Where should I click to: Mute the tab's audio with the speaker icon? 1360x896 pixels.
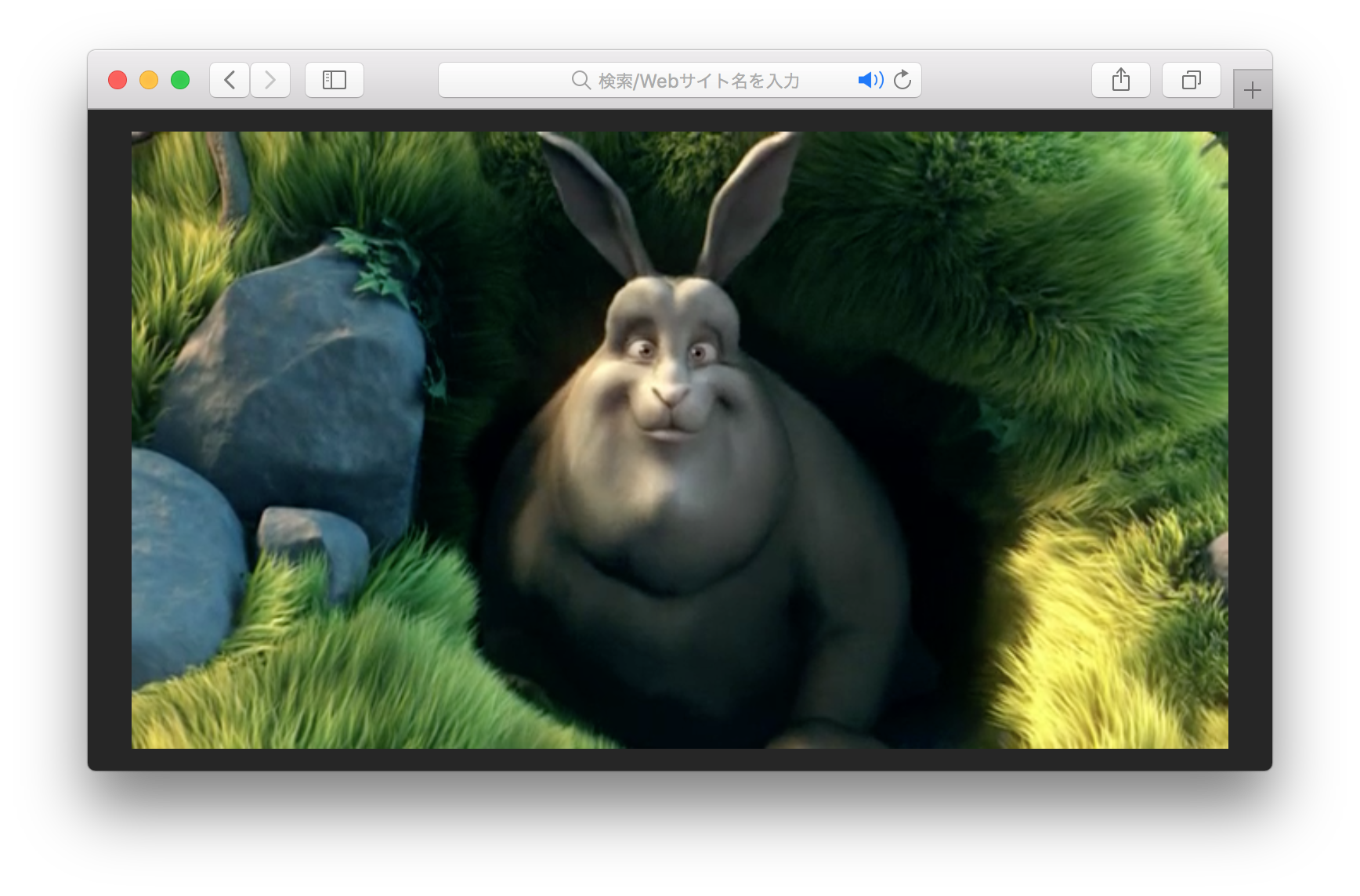870,79
